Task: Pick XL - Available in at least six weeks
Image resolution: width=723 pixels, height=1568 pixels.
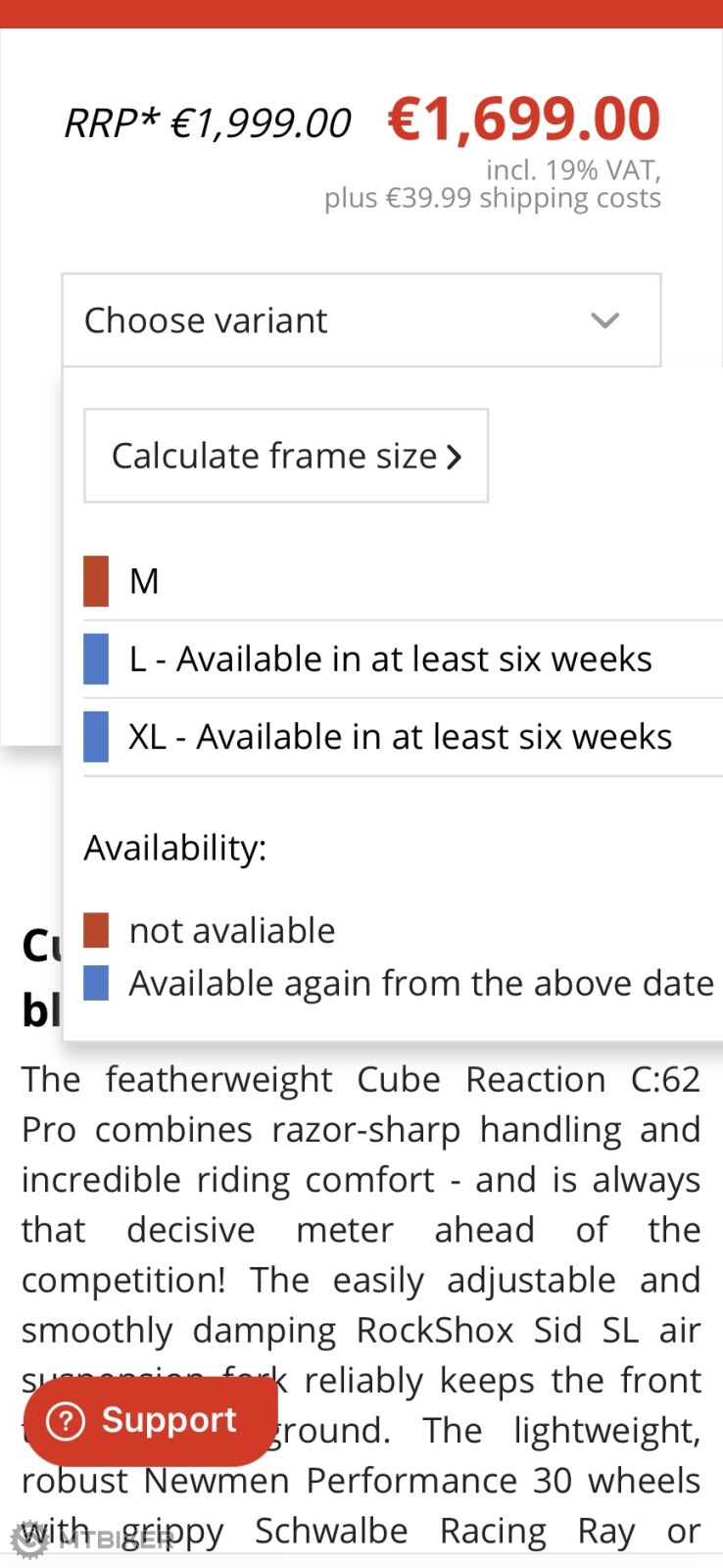Action: click(x=400, y=737)
